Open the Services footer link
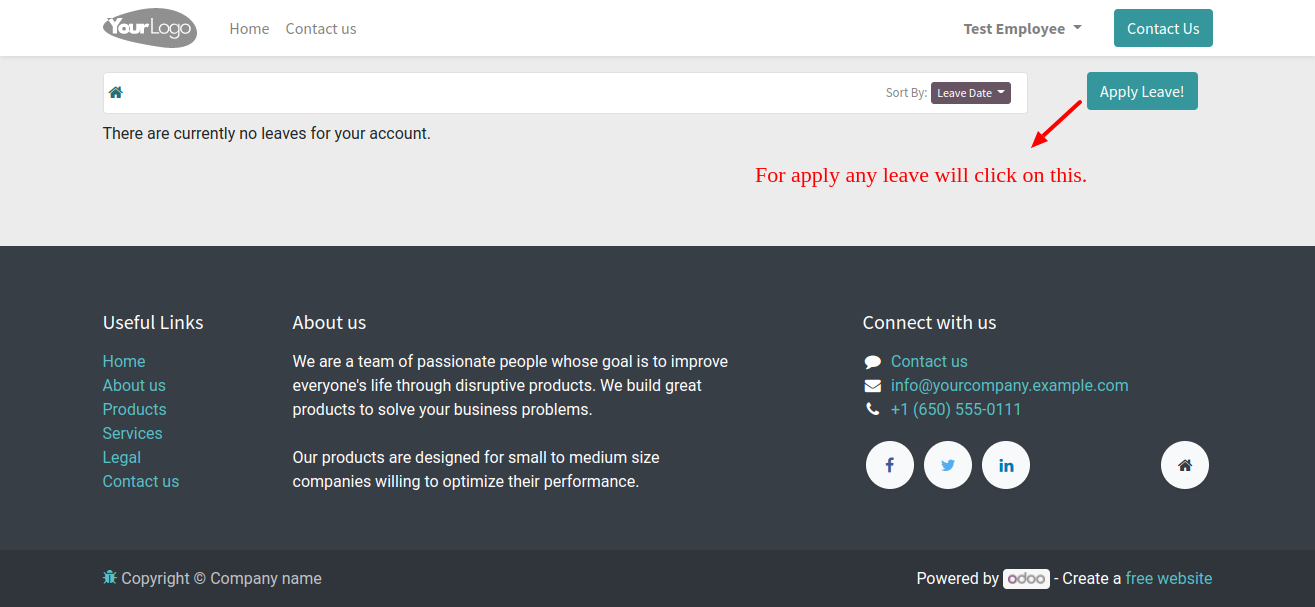 coord(132,433)
